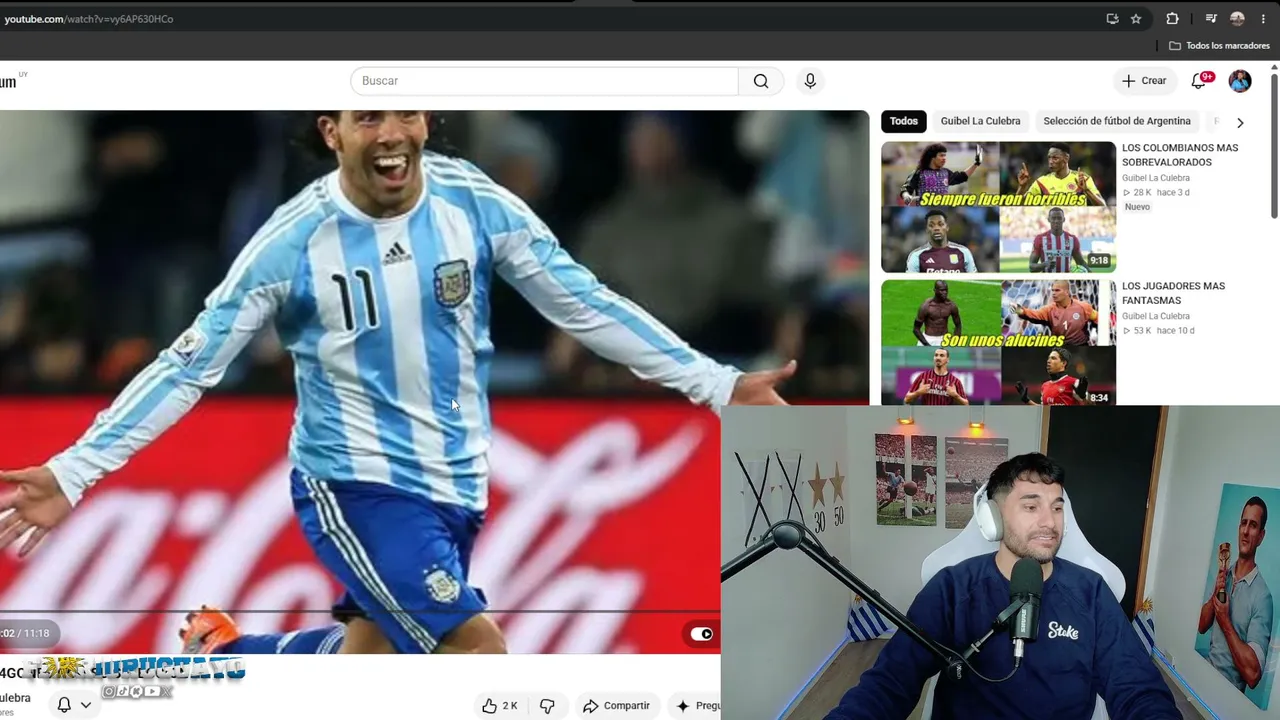Click the '28 K' views text
Viewport: 1280px width, 720px height.
(1142, 192)
